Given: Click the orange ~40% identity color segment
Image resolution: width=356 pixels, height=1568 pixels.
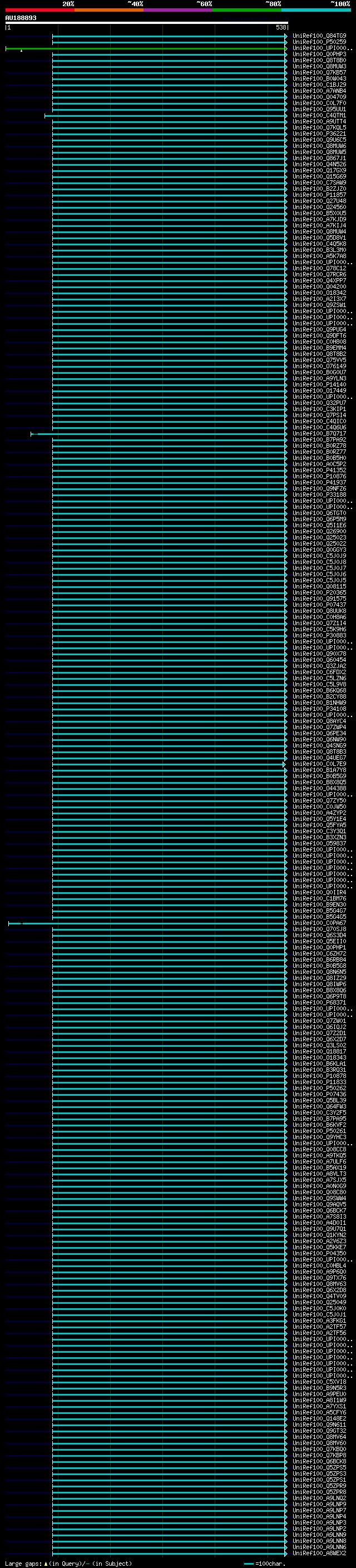Looking at the screenshot, I should coord(109,10).
